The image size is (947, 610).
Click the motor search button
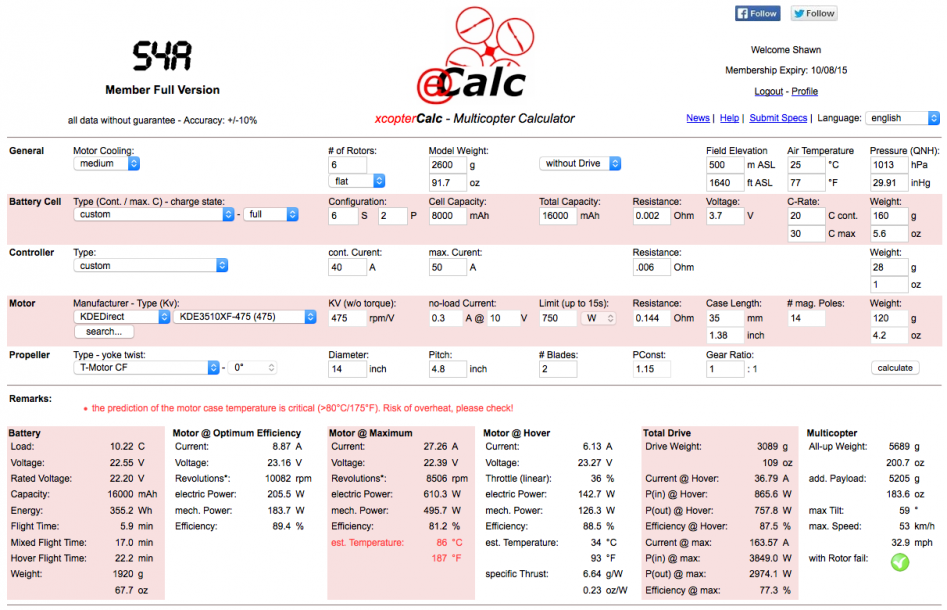pyautogui.click(x=104, y=332)
